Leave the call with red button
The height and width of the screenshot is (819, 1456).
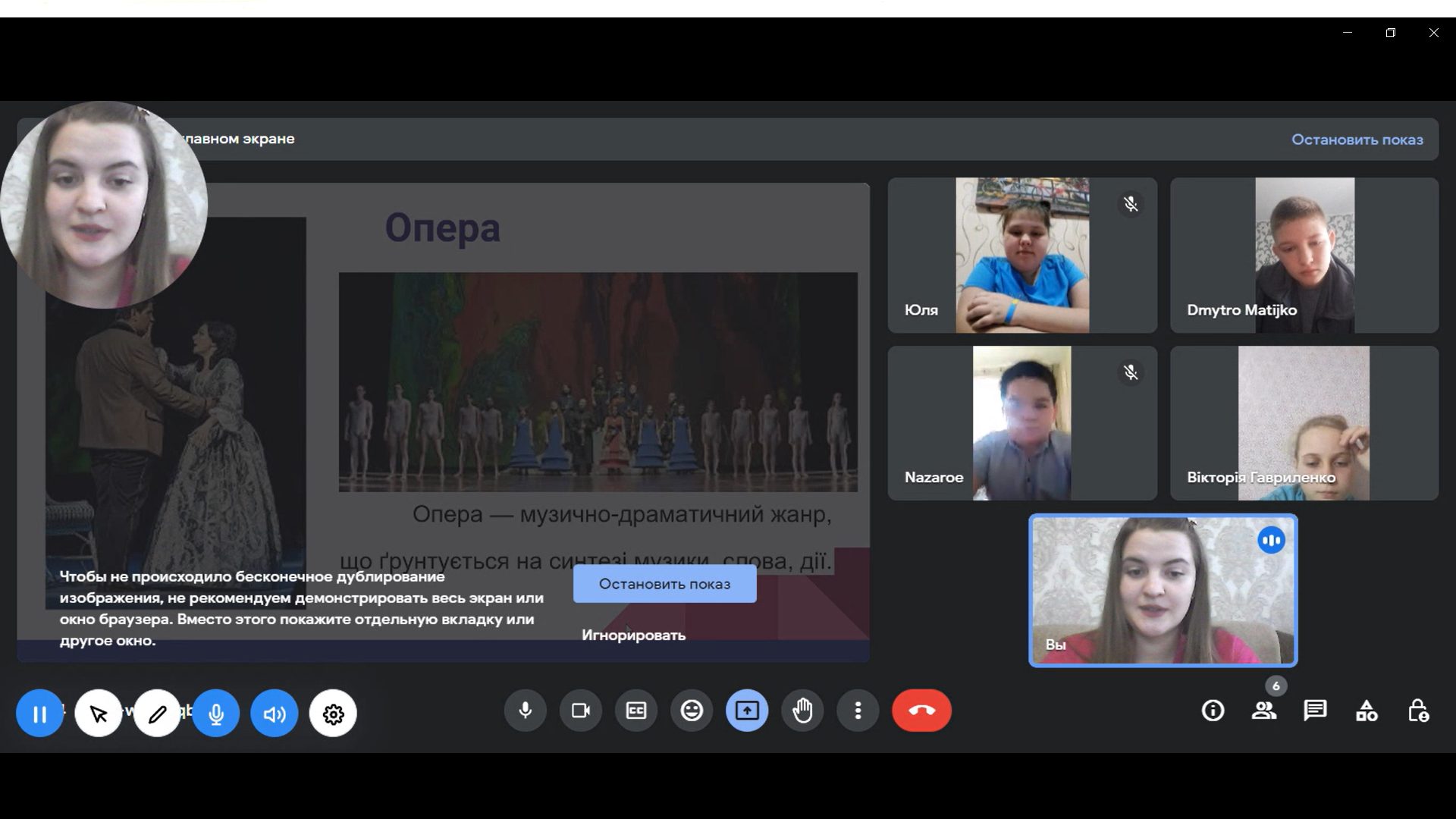(921, 711)
